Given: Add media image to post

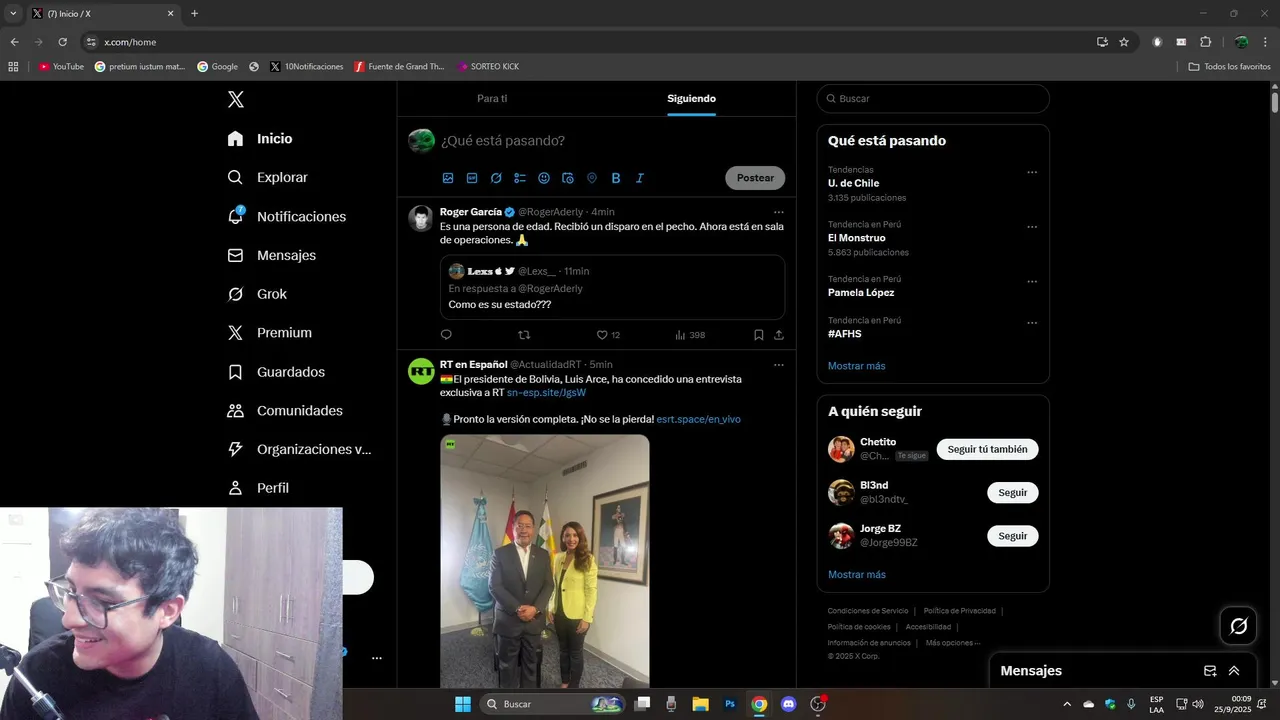Looking at the screenshot, I should (x=448, y=178).
